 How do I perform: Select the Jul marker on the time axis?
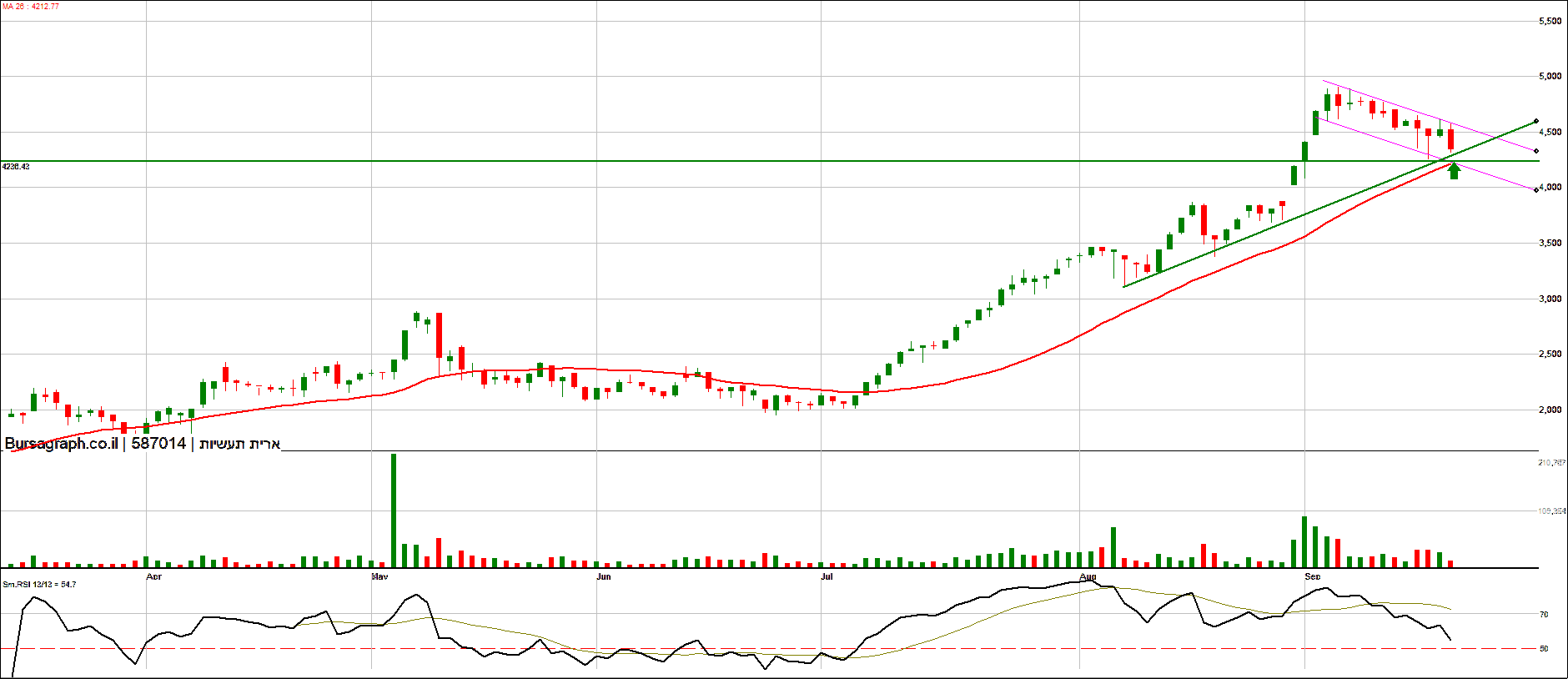pos(827,576)
